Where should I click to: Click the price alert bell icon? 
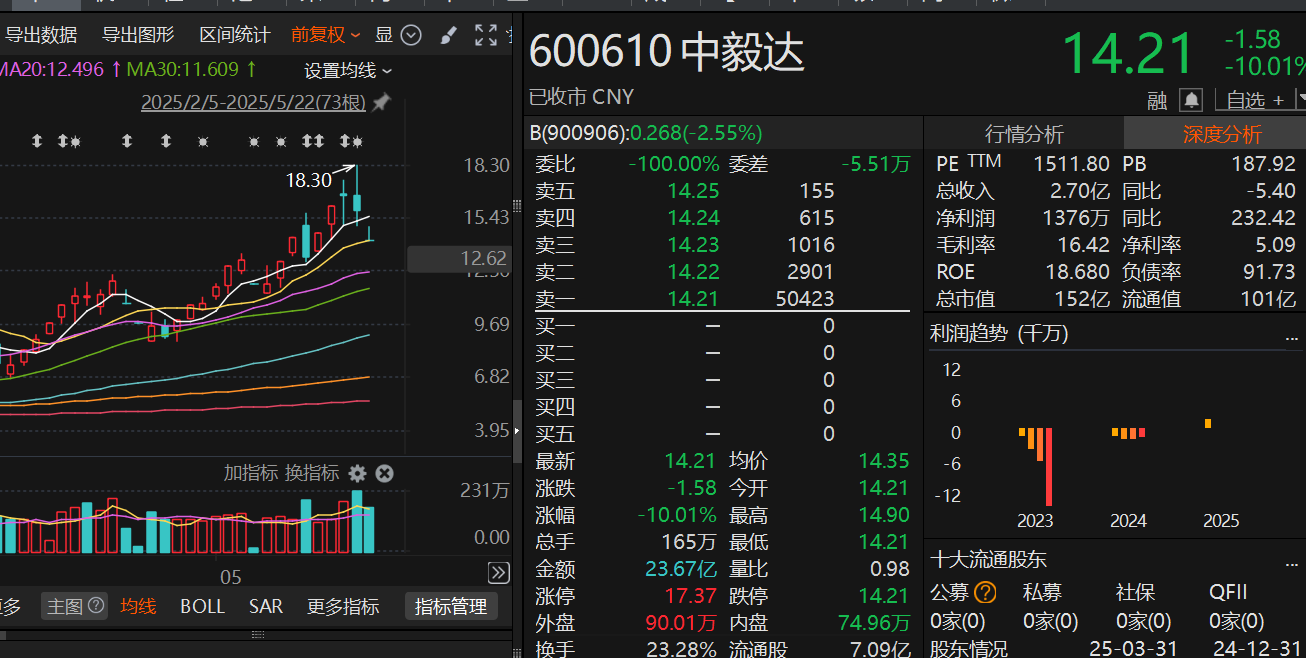1190,100
